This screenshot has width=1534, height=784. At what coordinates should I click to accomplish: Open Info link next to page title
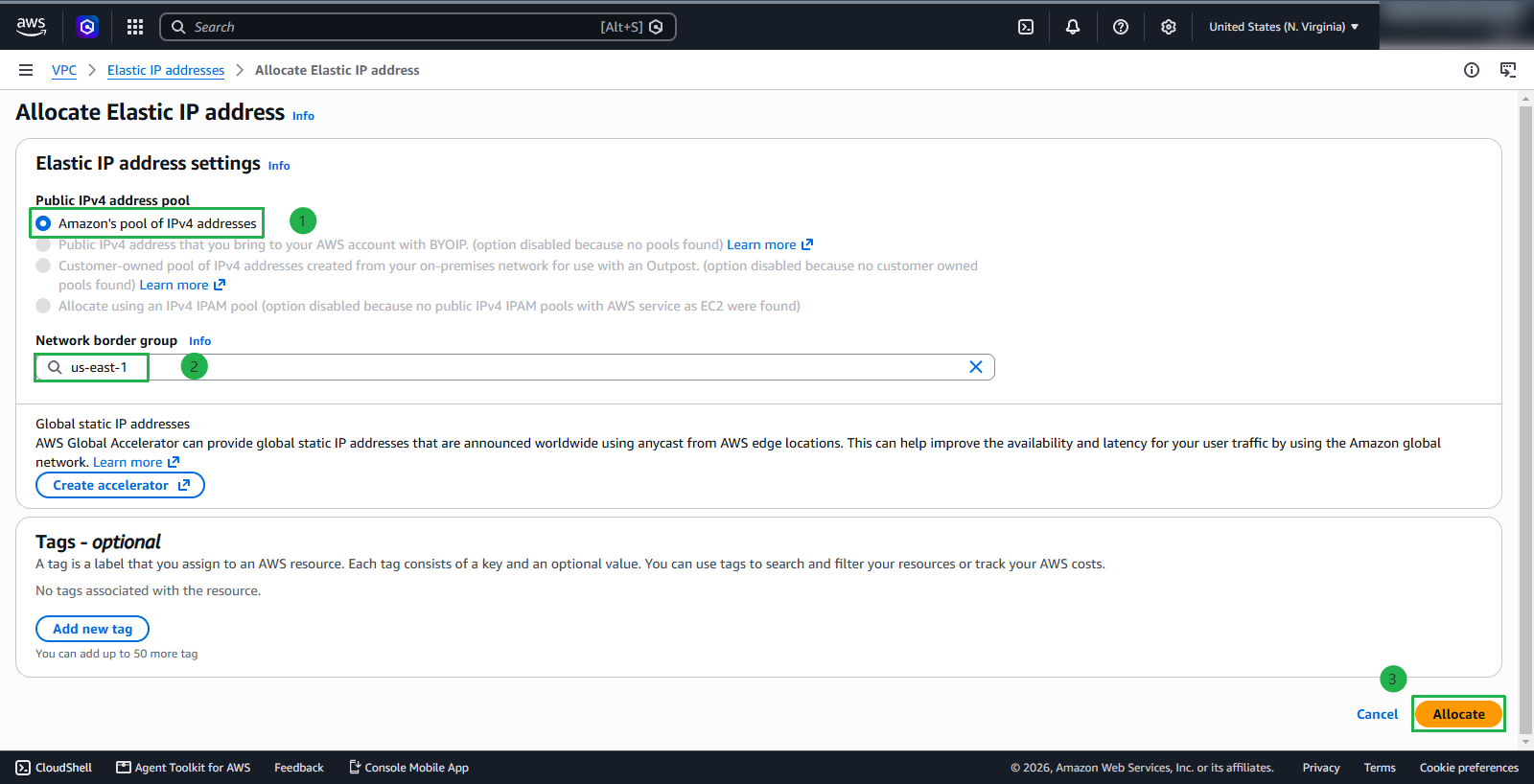pyautogui.click(x=303, y=116)
